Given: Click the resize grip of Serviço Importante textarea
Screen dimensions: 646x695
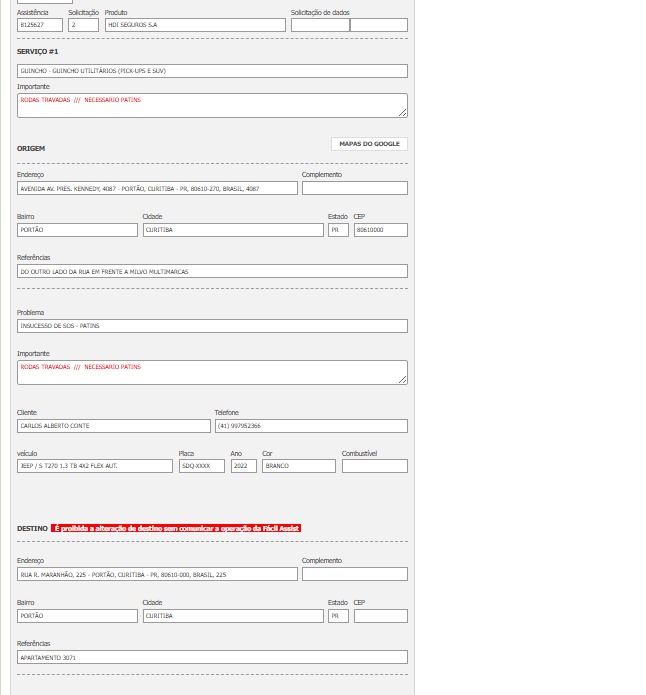Looking at the screenshot, I should (x=403, y=113).
